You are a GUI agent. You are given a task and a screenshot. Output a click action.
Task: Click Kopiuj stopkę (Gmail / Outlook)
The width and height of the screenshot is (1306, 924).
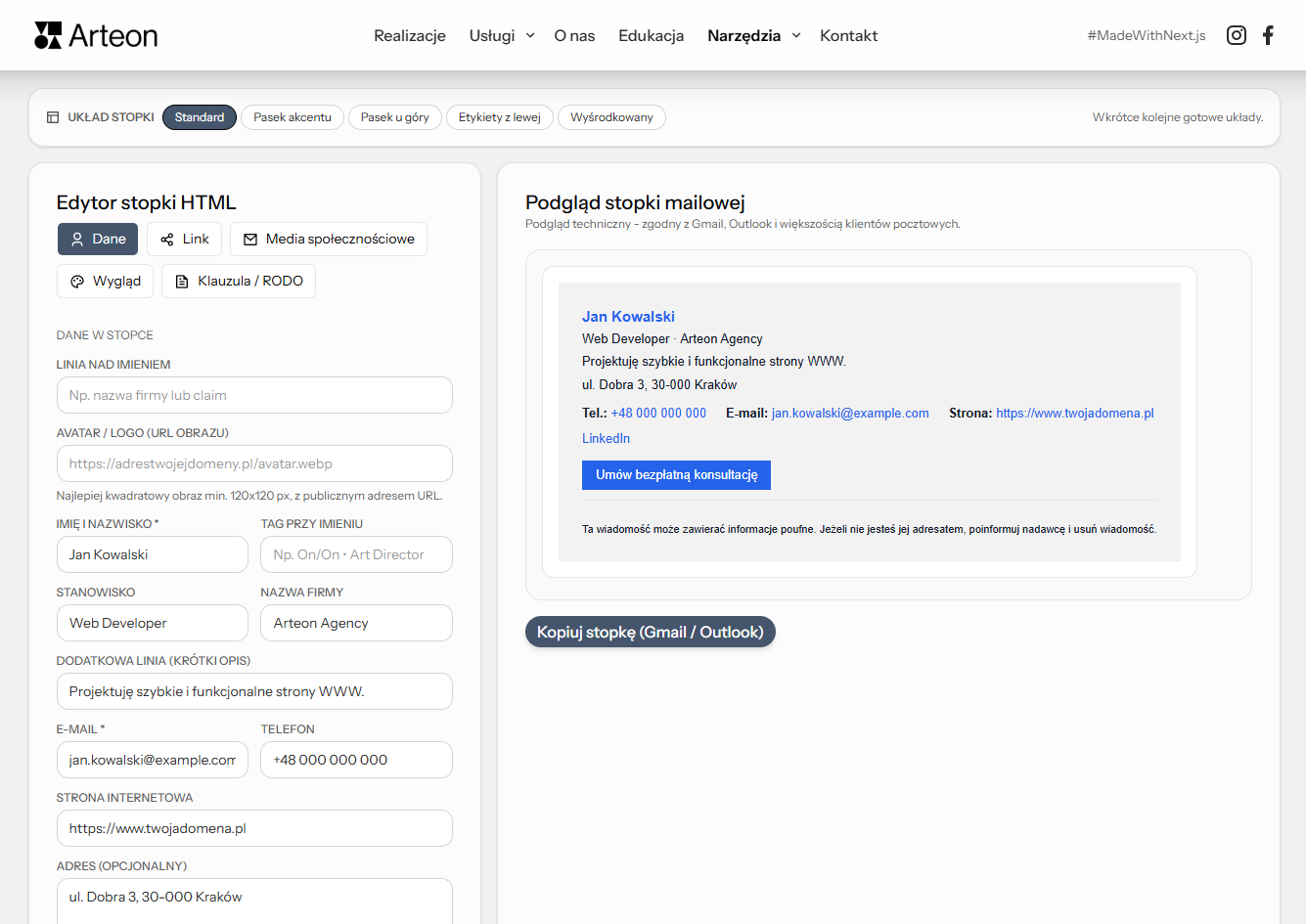coord(650,632)
